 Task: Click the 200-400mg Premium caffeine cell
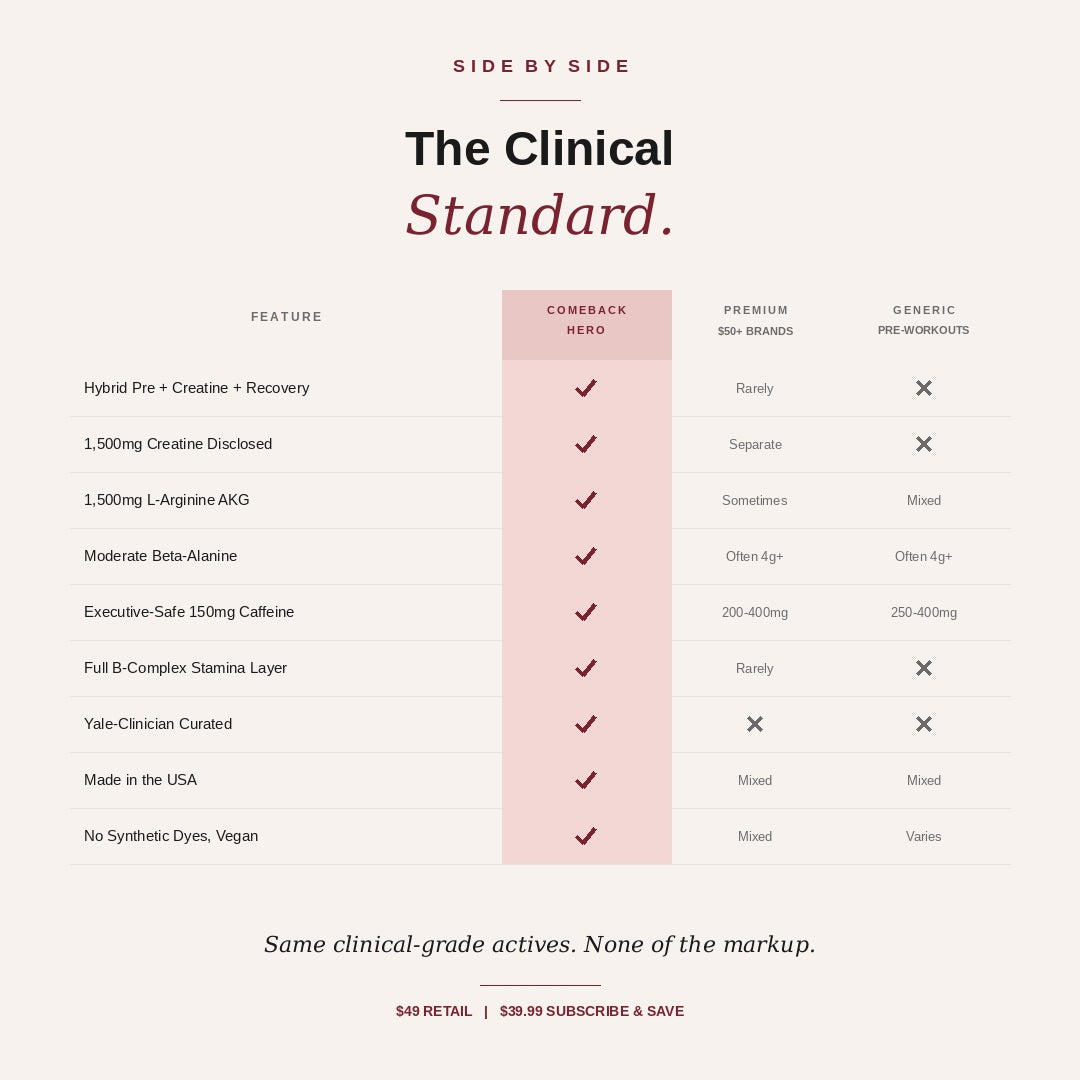[755, 612]
